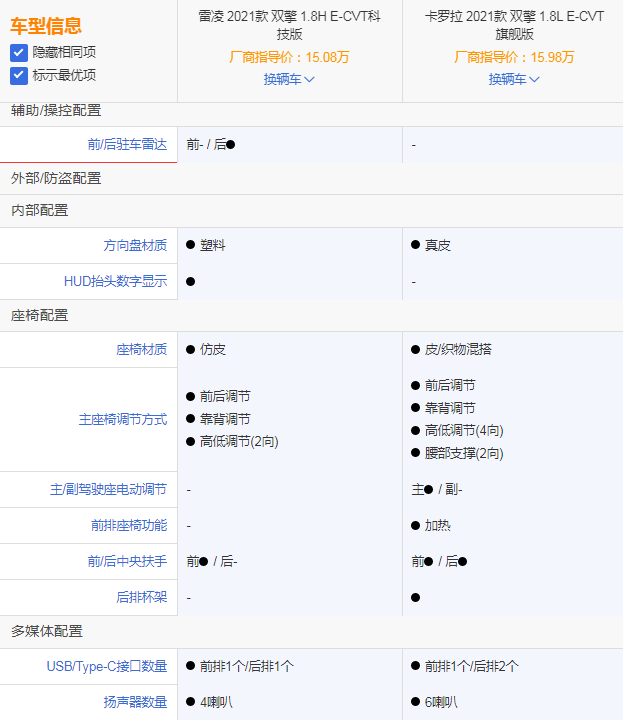Click the 雷凌 2021款 双擎 model title

coord(289,25)
